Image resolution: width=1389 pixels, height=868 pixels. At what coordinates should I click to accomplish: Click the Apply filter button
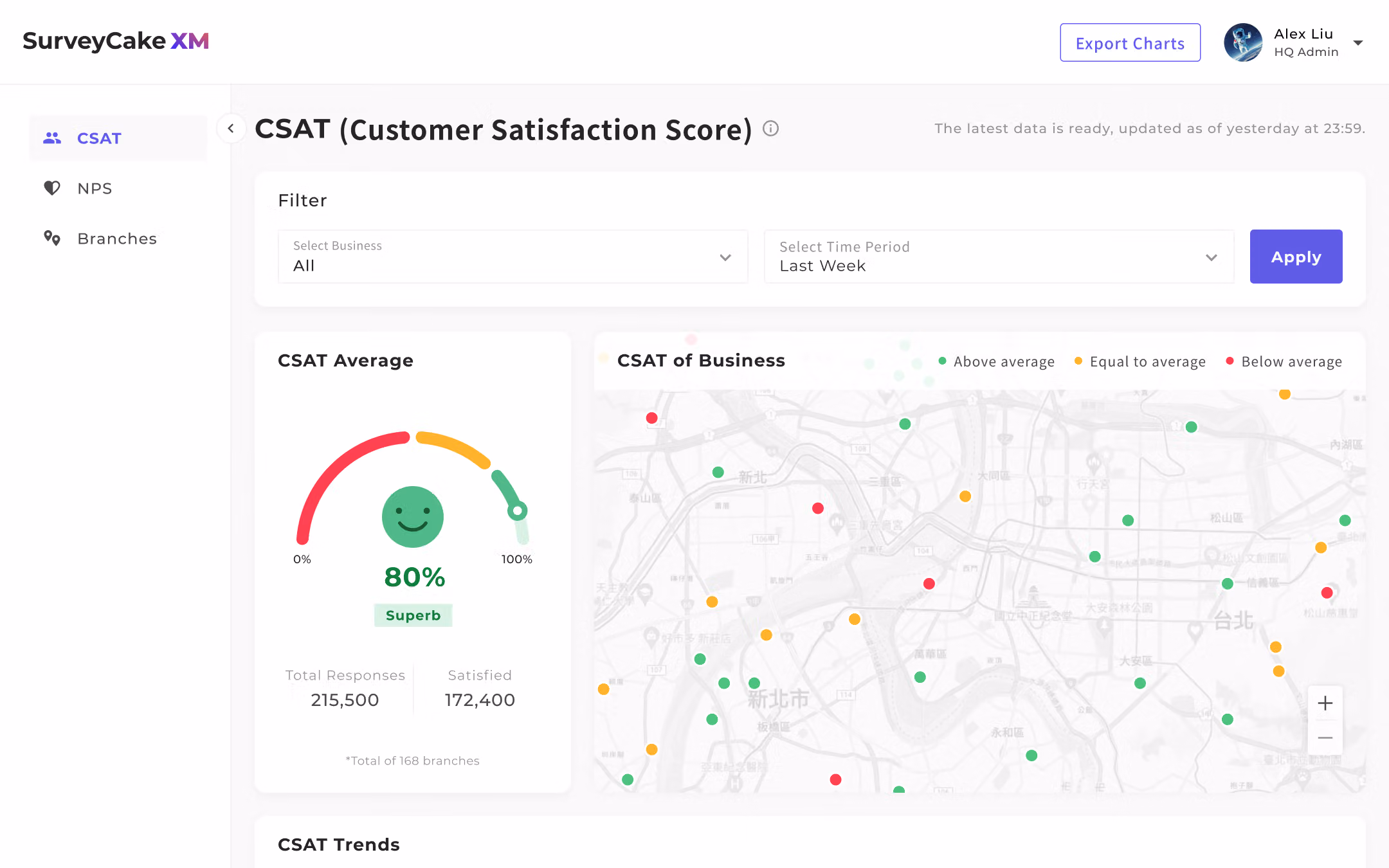click(x=1296, y=257)
